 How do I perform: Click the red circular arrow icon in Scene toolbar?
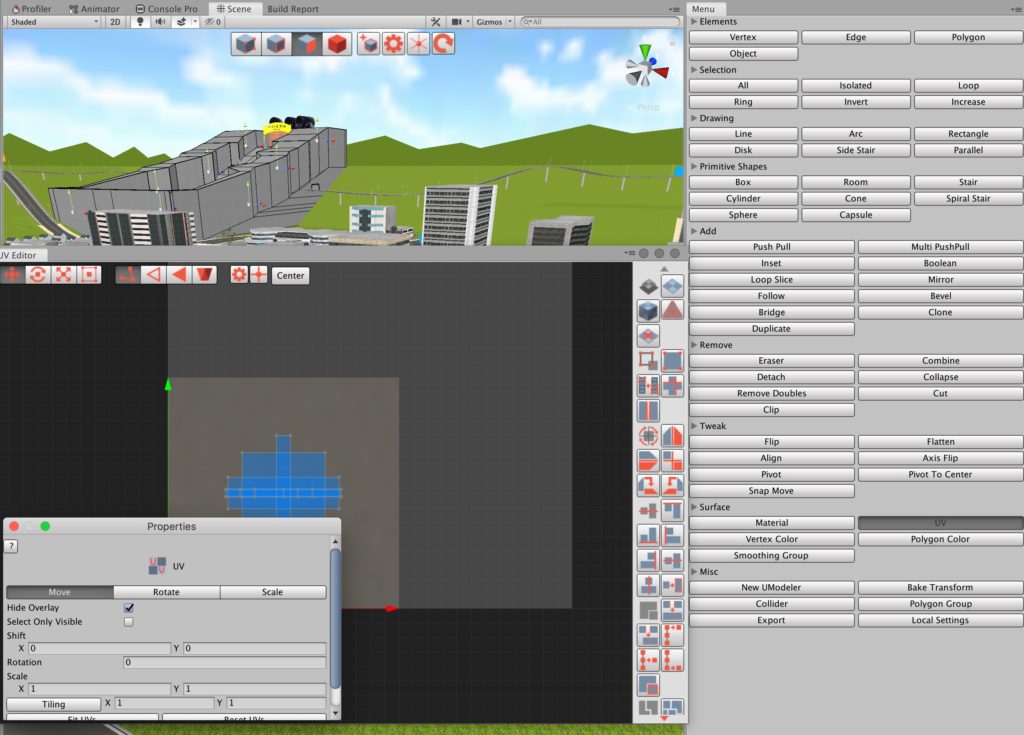(x=443, y=44)
